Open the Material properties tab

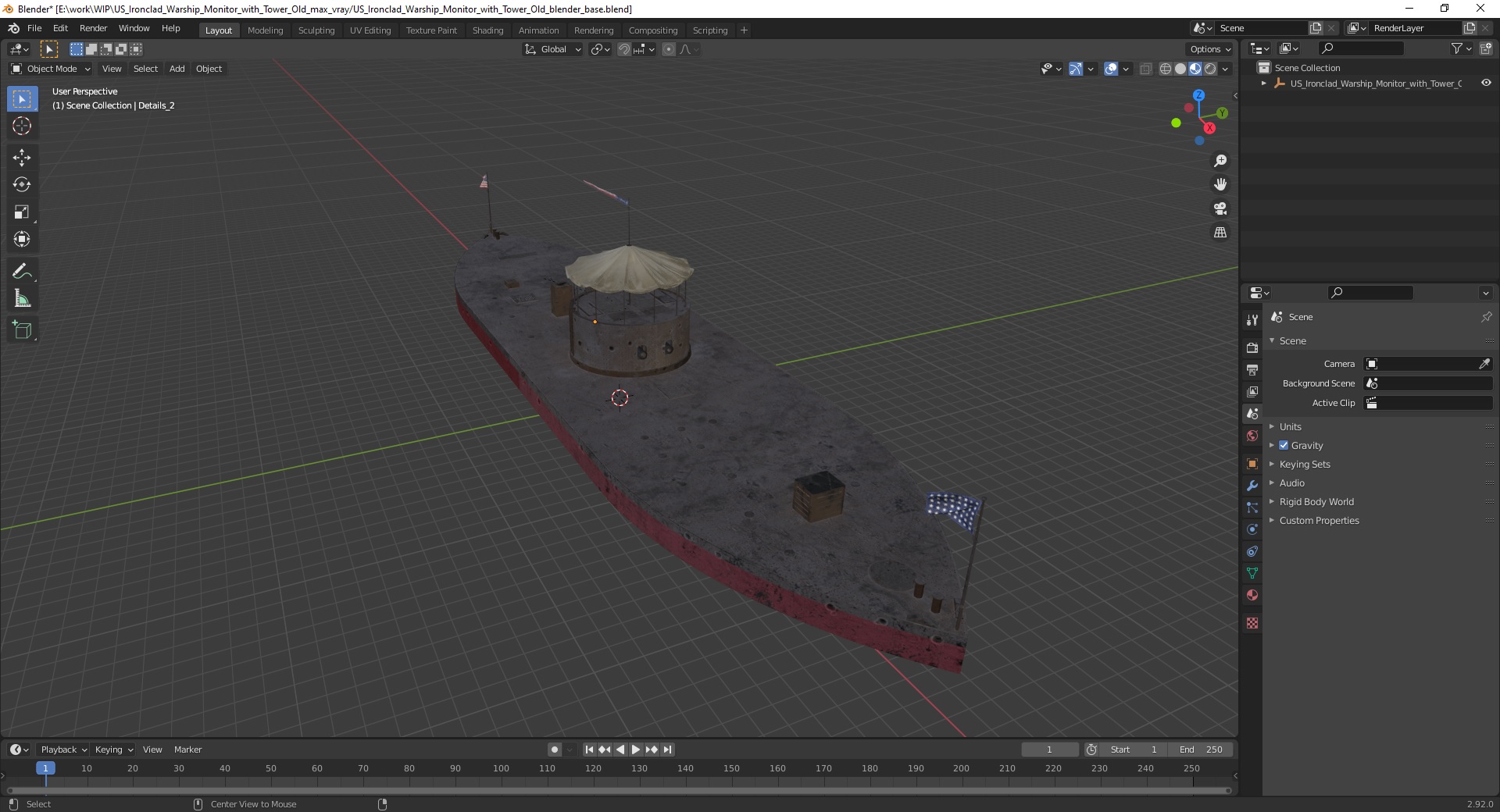point(1252,595)
